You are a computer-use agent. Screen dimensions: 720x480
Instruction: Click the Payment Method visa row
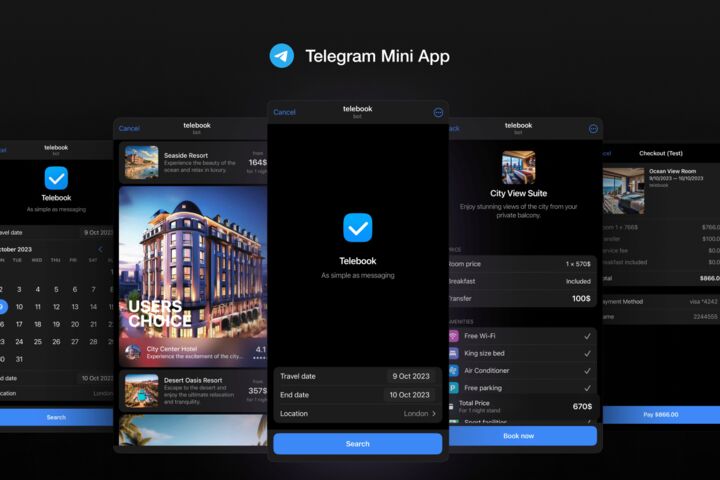(x=661, y=302)
